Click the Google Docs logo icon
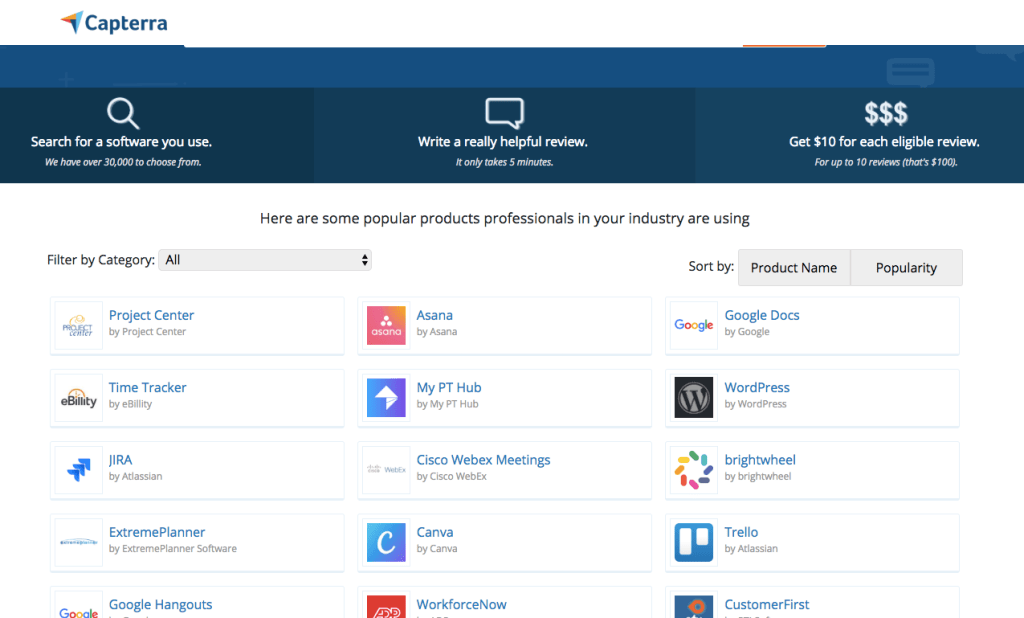1024x618 pixels. click(694, 325)
